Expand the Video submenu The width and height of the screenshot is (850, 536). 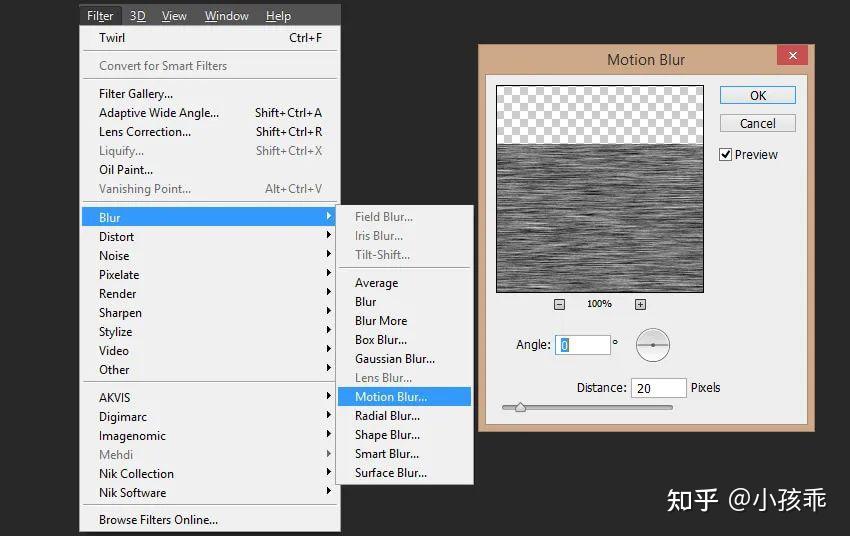tap(210, 350)
